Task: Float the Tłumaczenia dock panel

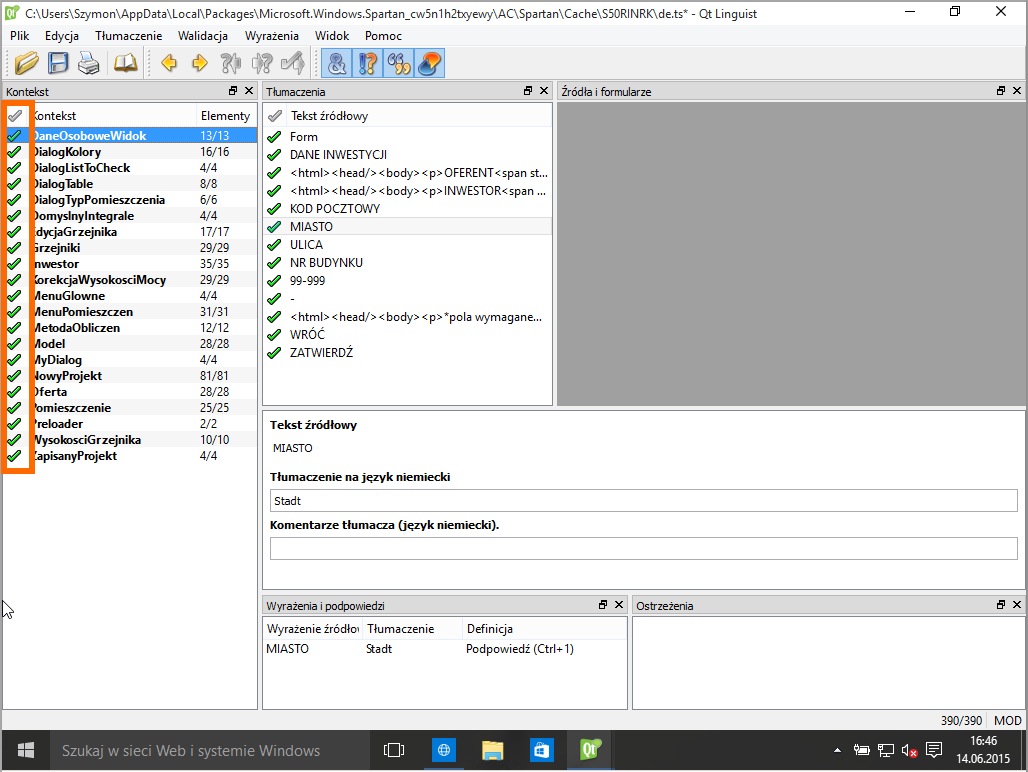Action: point(528,91)
